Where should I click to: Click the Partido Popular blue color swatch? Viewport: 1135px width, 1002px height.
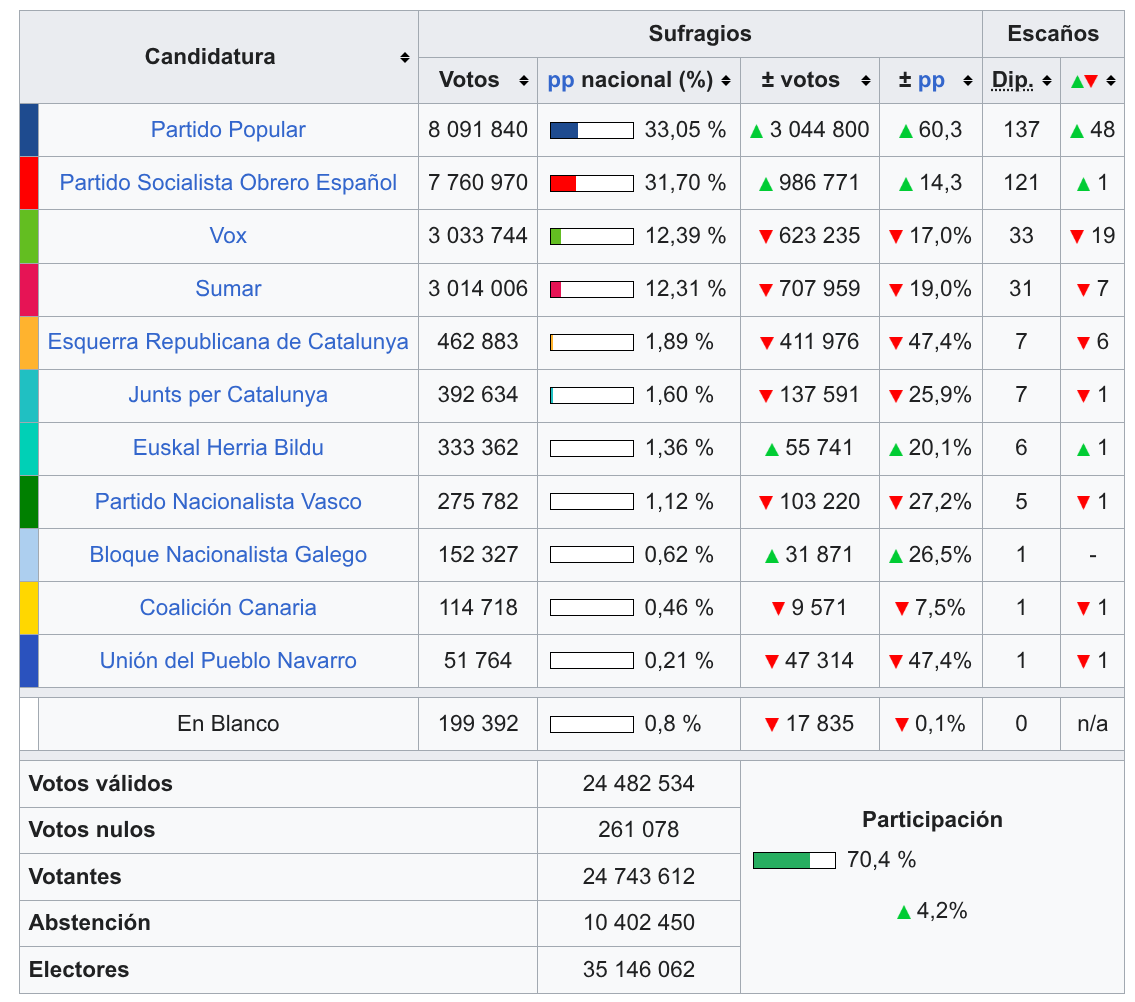point(29,130)
